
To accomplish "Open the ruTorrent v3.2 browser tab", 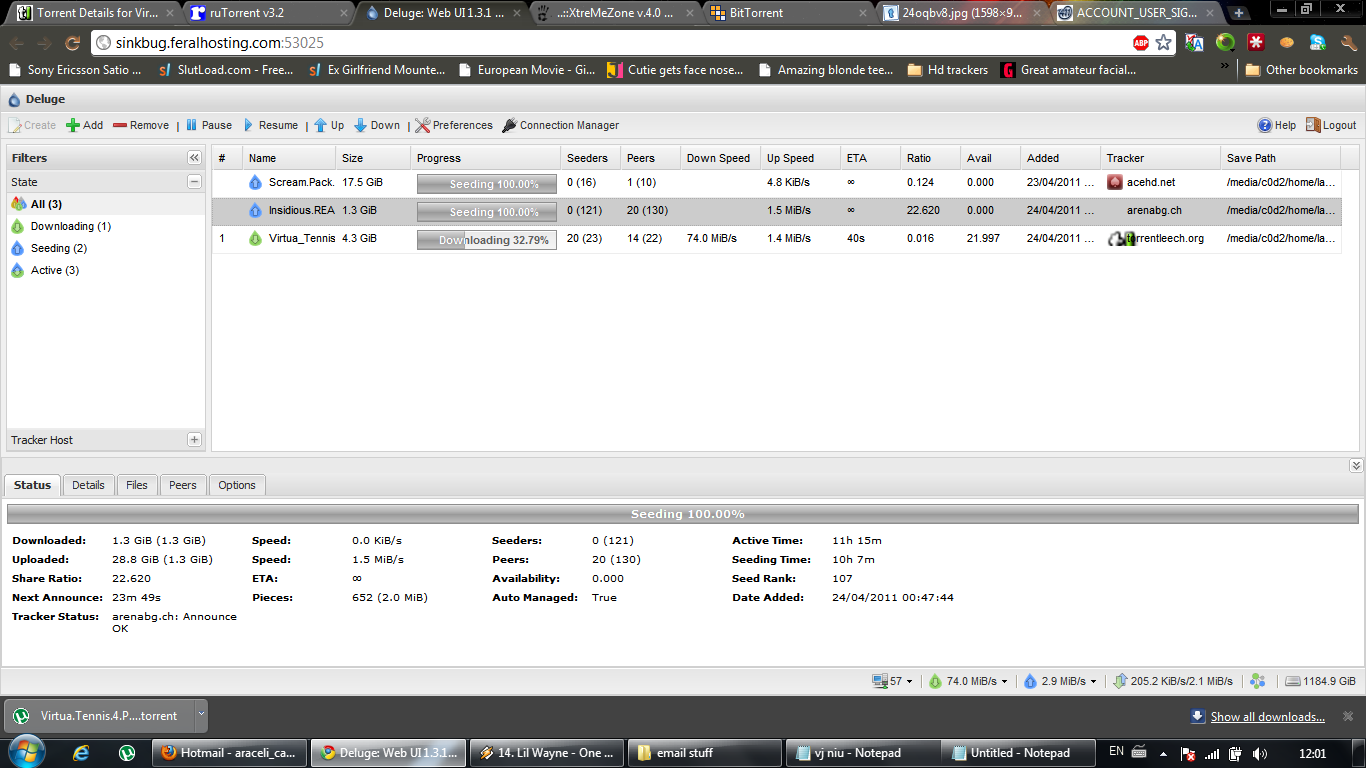I will point(268,13).
